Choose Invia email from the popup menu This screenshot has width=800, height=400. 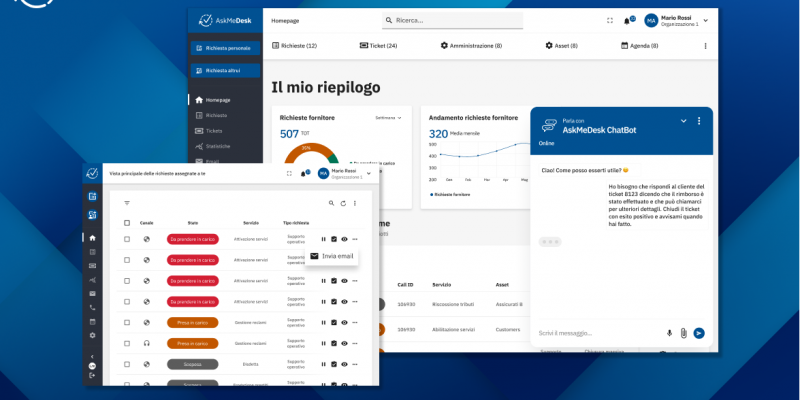tap(332, 256)
